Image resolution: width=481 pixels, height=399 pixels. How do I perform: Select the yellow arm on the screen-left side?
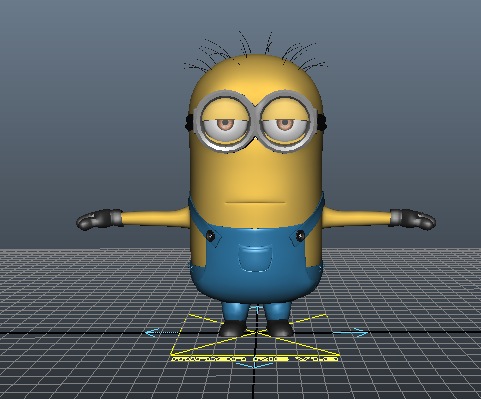tap(155, 217)
